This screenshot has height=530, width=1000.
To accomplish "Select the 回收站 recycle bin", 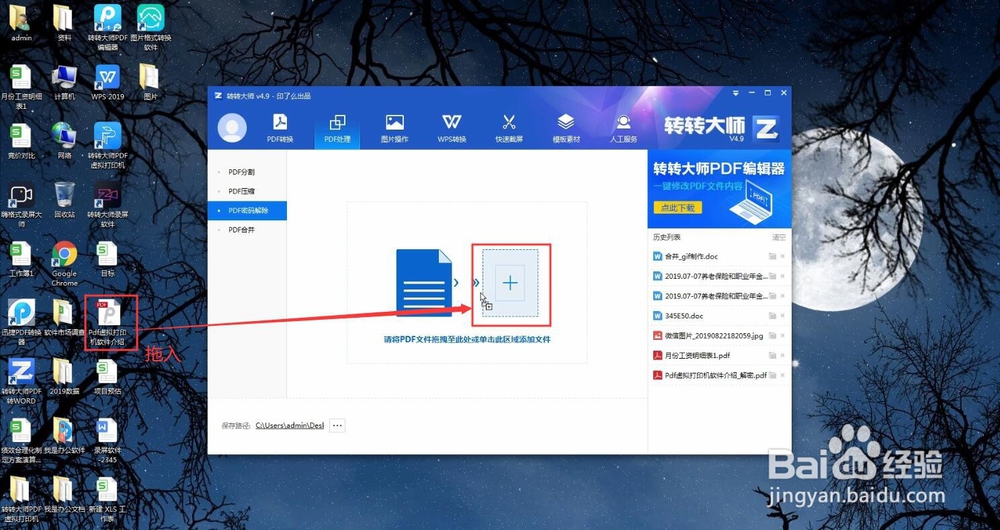I will coord(64,200).
